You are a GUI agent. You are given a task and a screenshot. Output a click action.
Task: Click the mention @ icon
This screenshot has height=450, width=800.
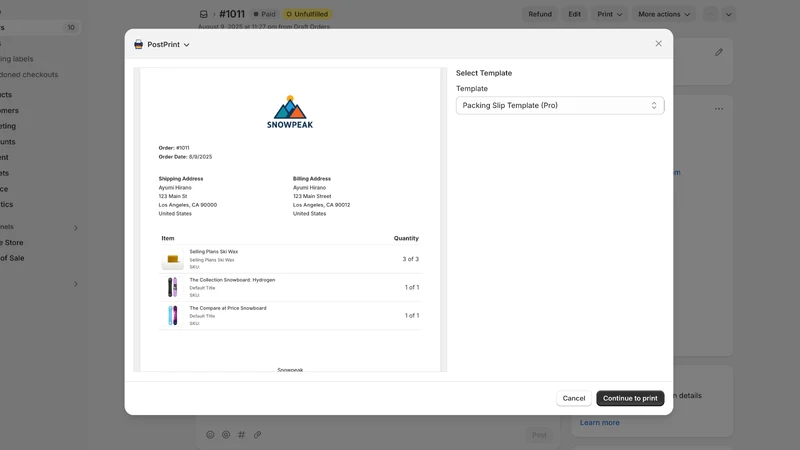point(226,435)
